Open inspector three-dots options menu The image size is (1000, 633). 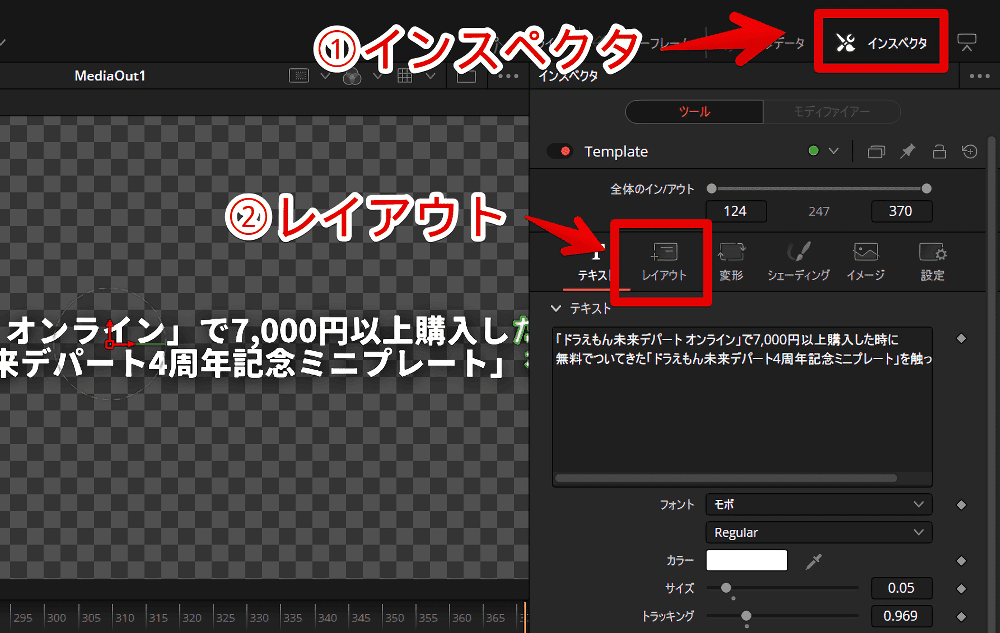click(978, 76)
